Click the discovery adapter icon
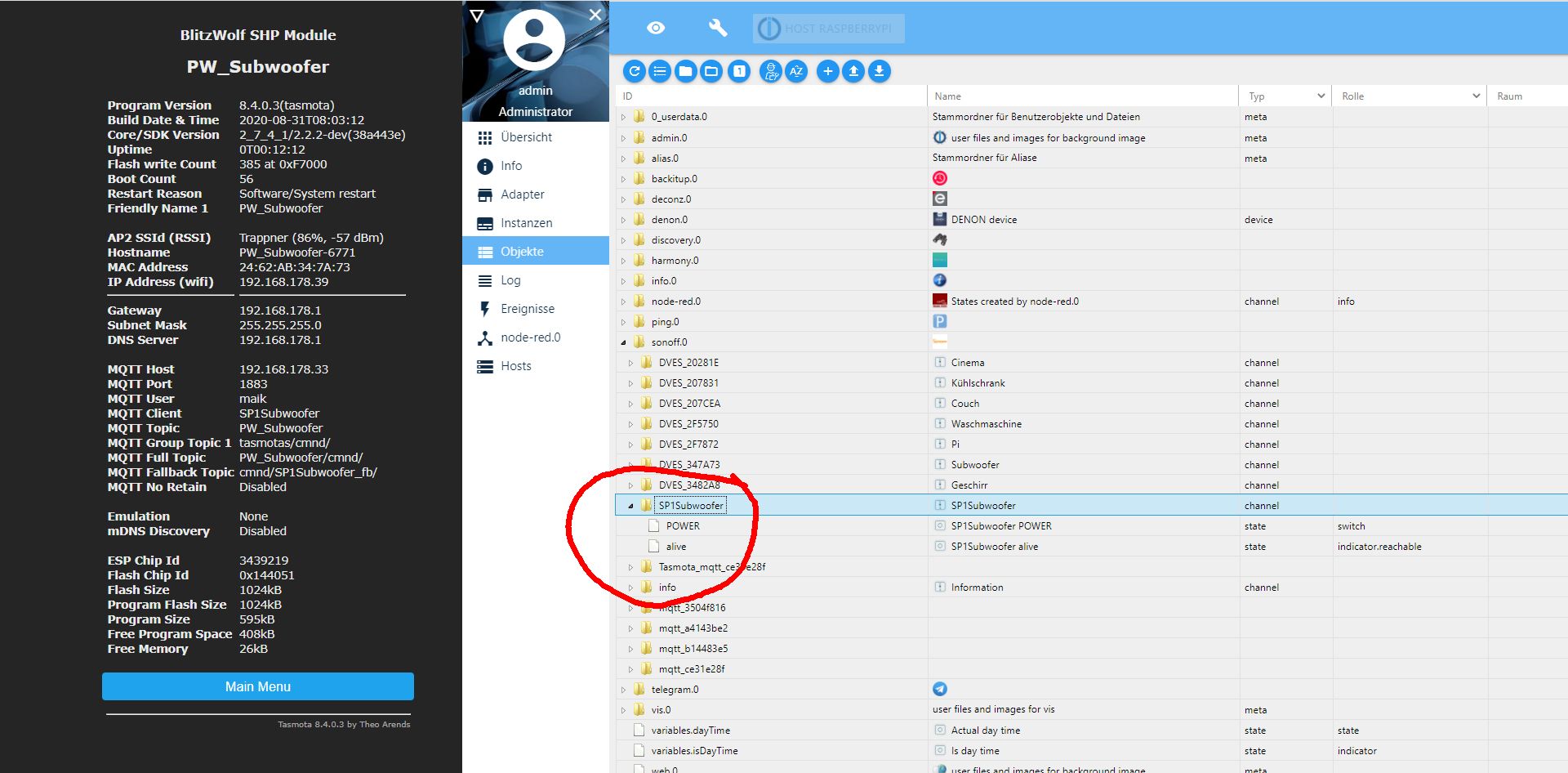The height and width of the screenshot is (773, 1568). coord(940,239)
